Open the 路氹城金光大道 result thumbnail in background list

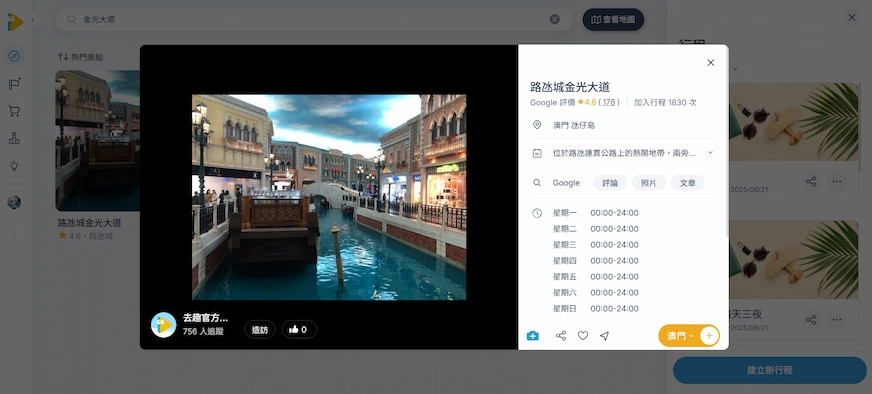pos(97,140)
